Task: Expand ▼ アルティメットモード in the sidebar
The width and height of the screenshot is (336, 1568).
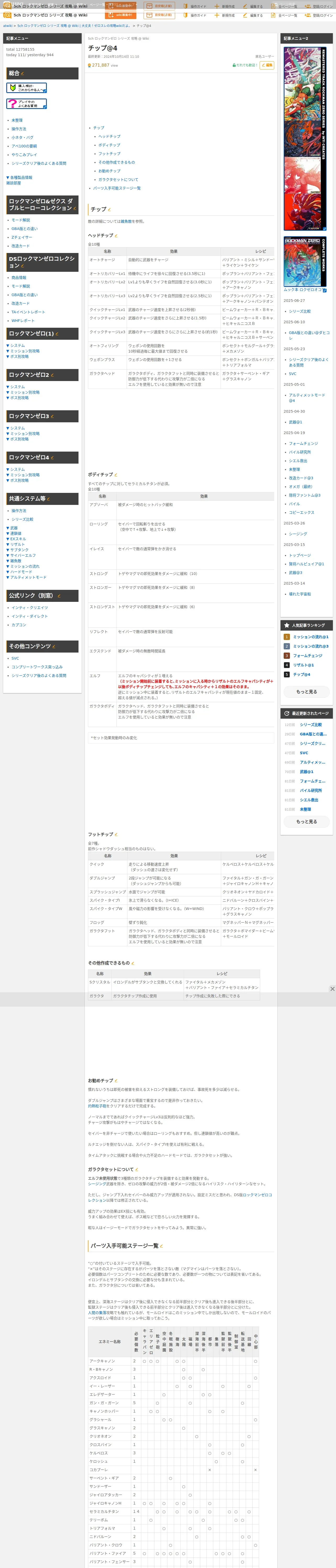Action: tap(26, 578)
